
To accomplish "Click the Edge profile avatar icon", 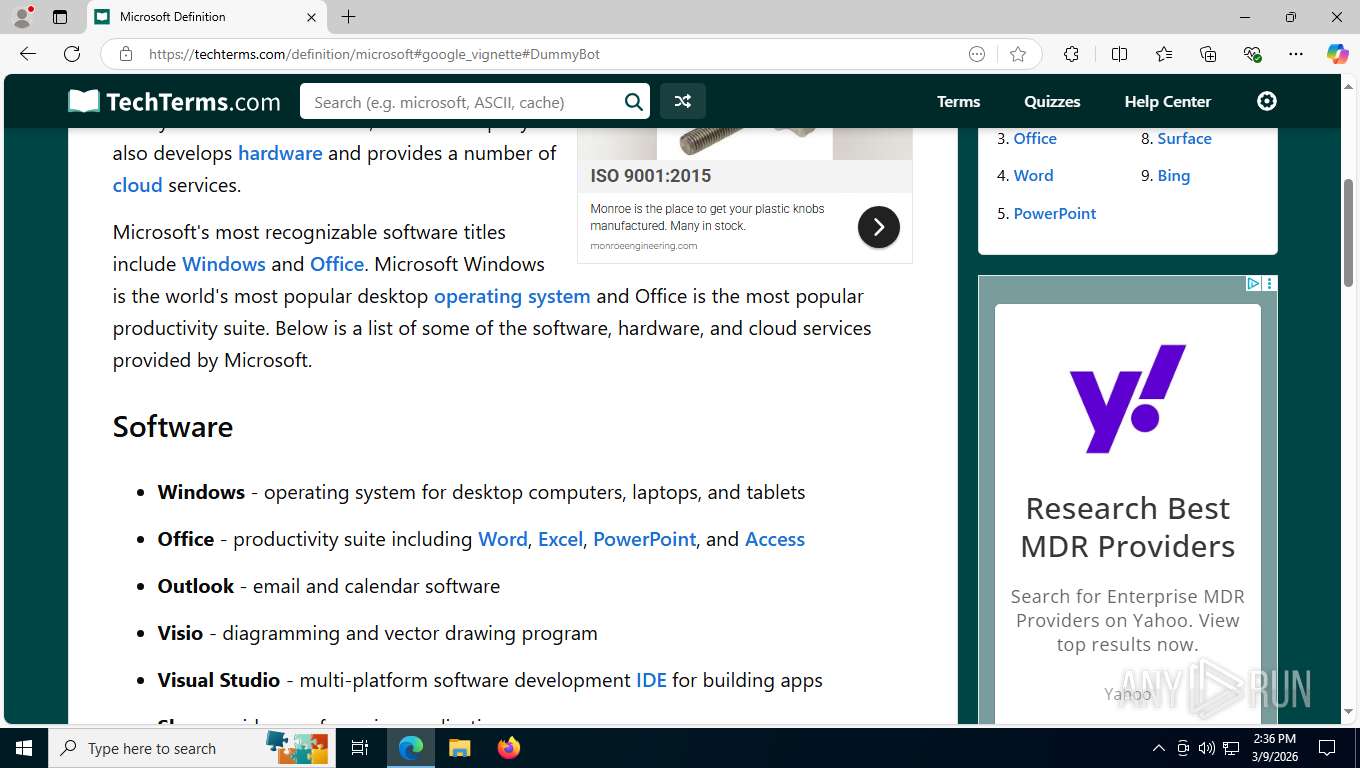I will (x=22, y=17).
